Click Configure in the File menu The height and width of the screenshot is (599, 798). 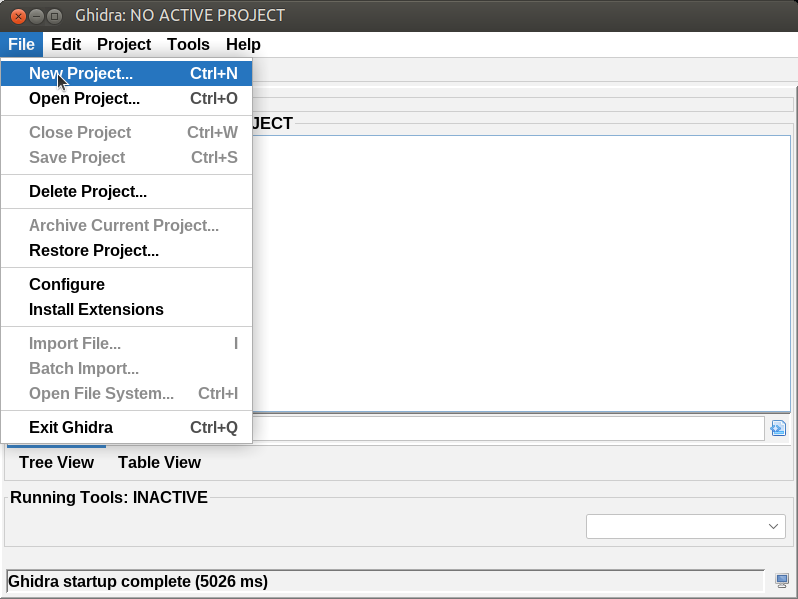(126, 284)
